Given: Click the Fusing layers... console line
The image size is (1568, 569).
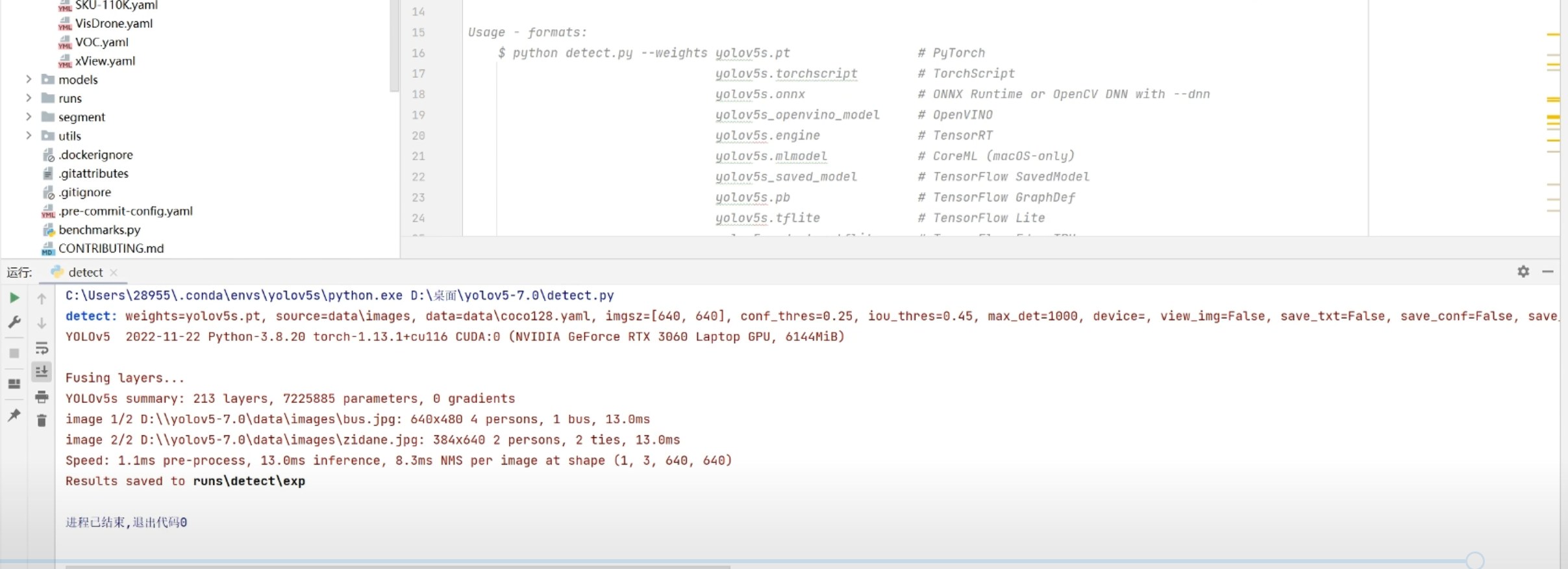Looking at the screenshot, I should tap(125, 379).
